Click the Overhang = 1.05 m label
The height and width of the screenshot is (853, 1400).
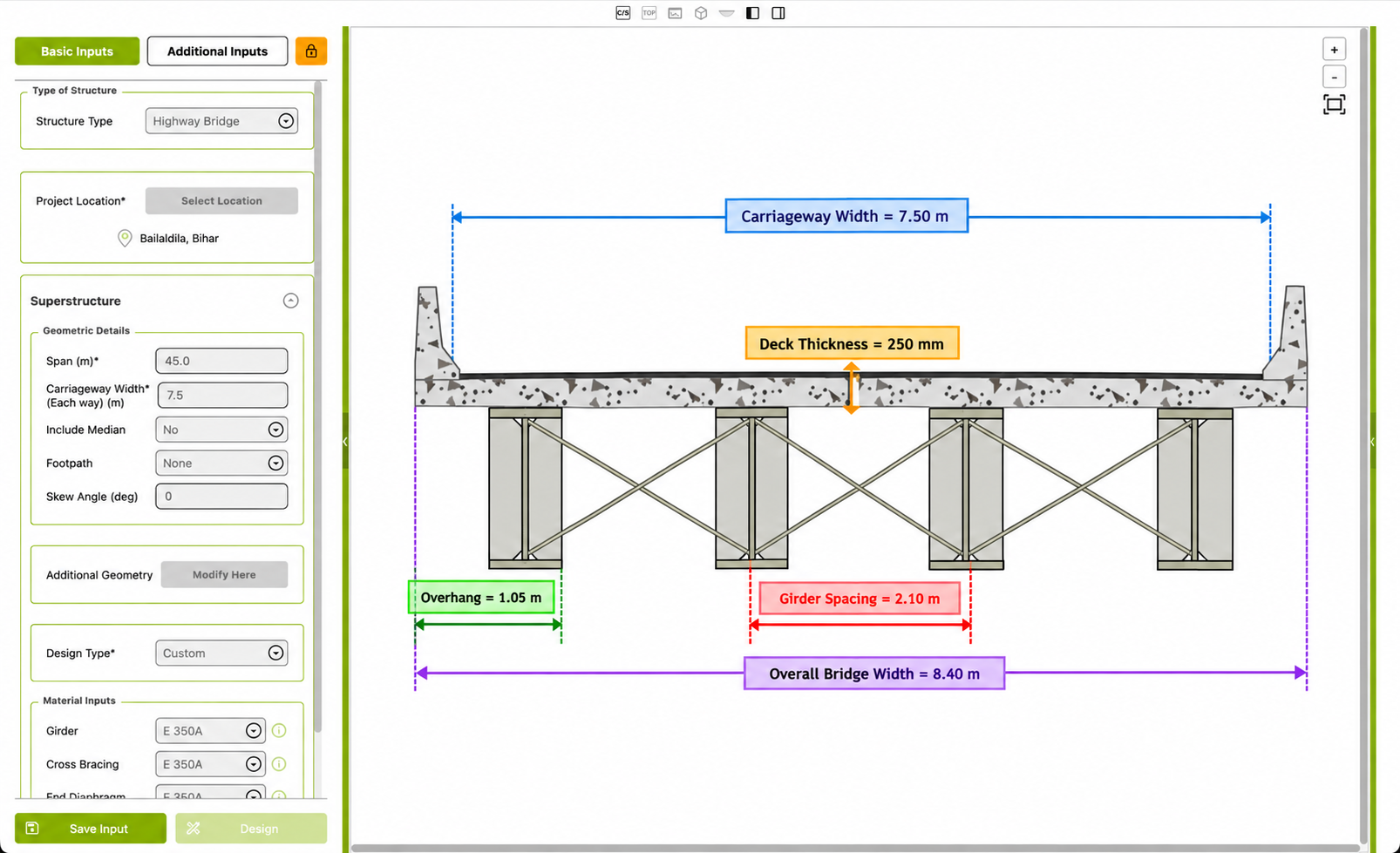(x=481, y=598)
